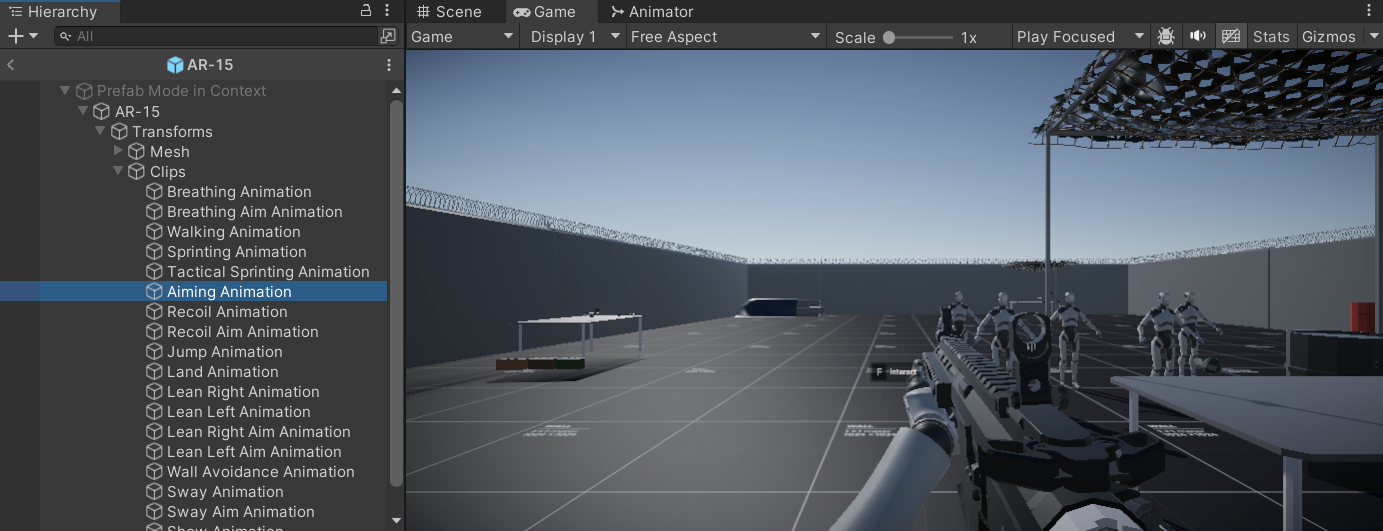Click the Hierarchy panel lock icon
Screen dimensions: 1383x531
pyautogui.click(x=366, y=11)
